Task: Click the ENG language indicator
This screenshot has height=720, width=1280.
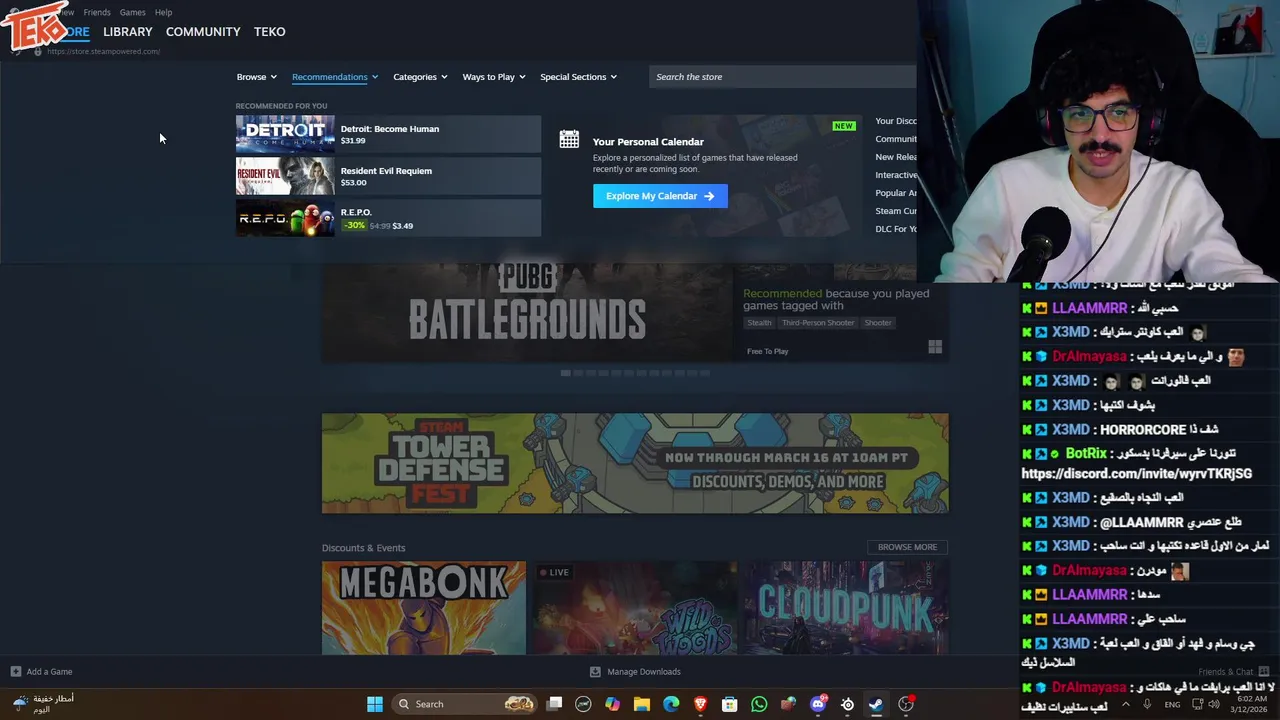Action: (1172, 704)
